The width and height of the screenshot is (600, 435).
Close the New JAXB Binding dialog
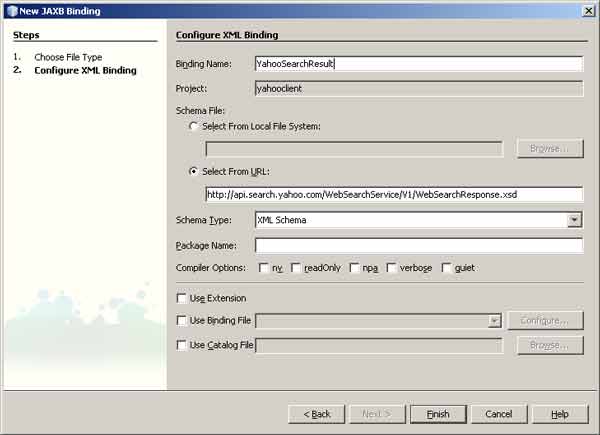pyautogui.click(x=589, y=11)
